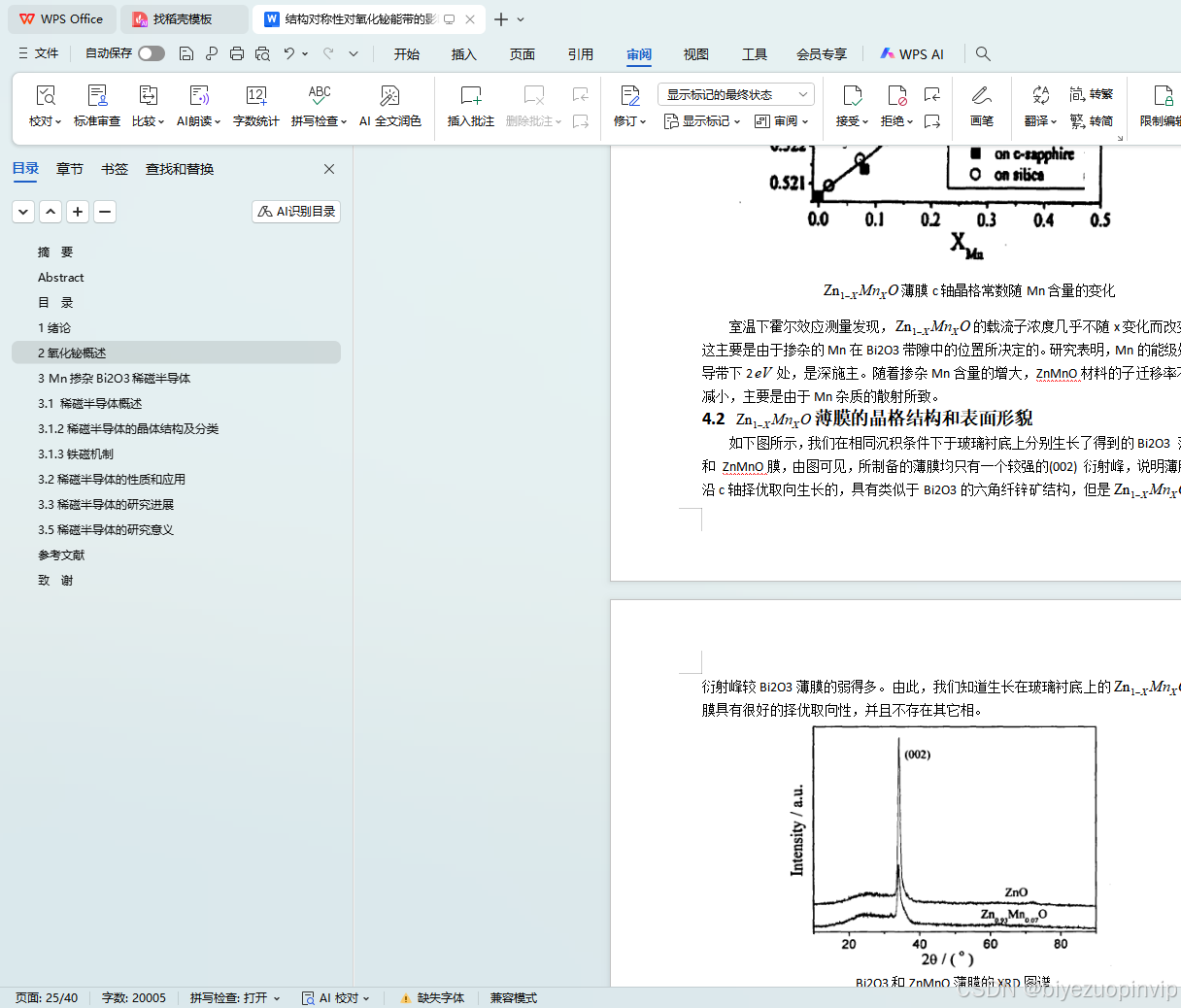Toggle the 自动保存 auto-save switch

[152, 53]
